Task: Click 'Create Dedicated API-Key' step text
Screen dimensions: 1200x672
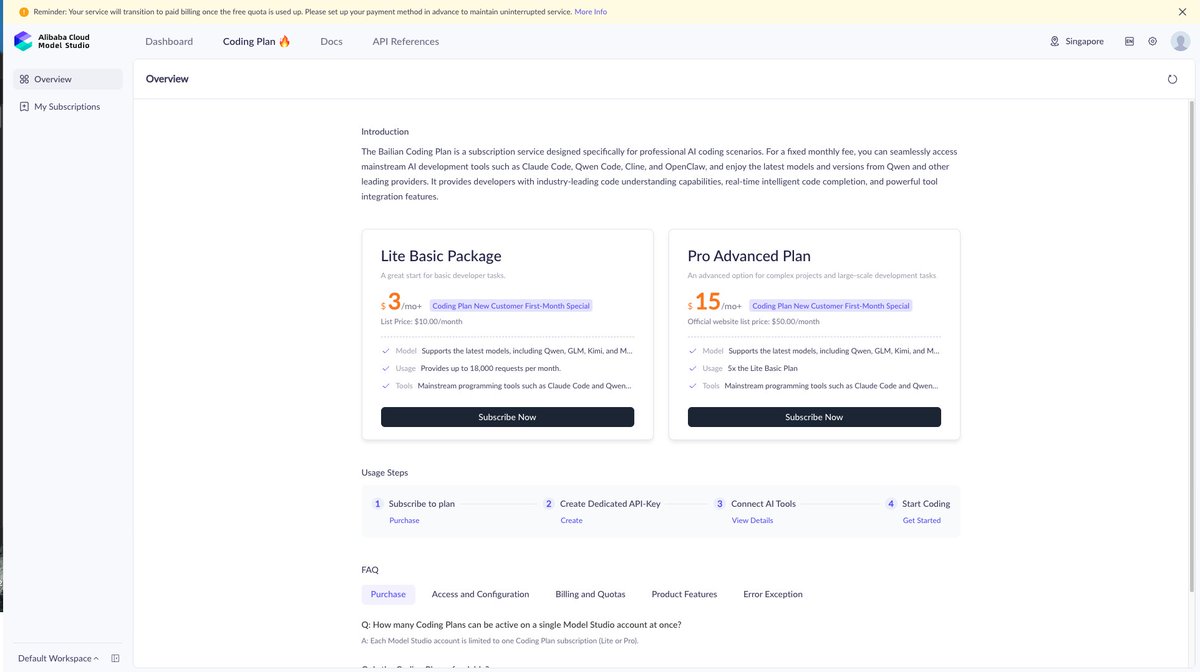Action: coord(610,504)
